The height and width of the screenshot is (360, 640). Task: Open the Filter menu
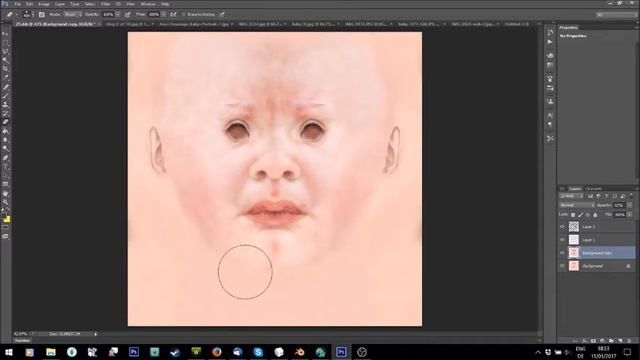pos(105,4)
